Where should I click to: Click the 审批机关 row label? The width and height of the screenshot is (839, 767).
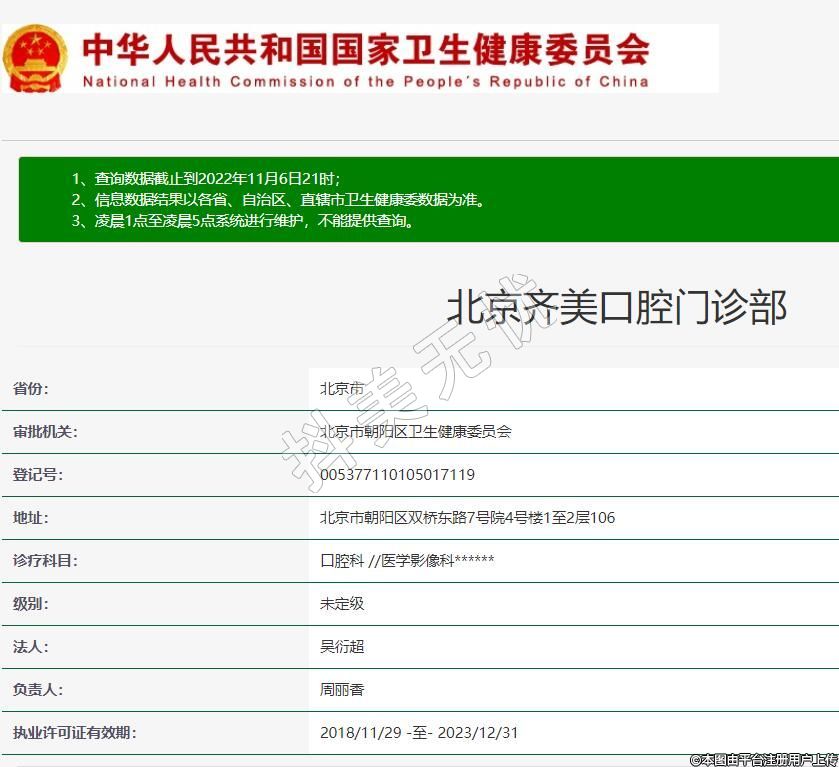click(44, 432)
